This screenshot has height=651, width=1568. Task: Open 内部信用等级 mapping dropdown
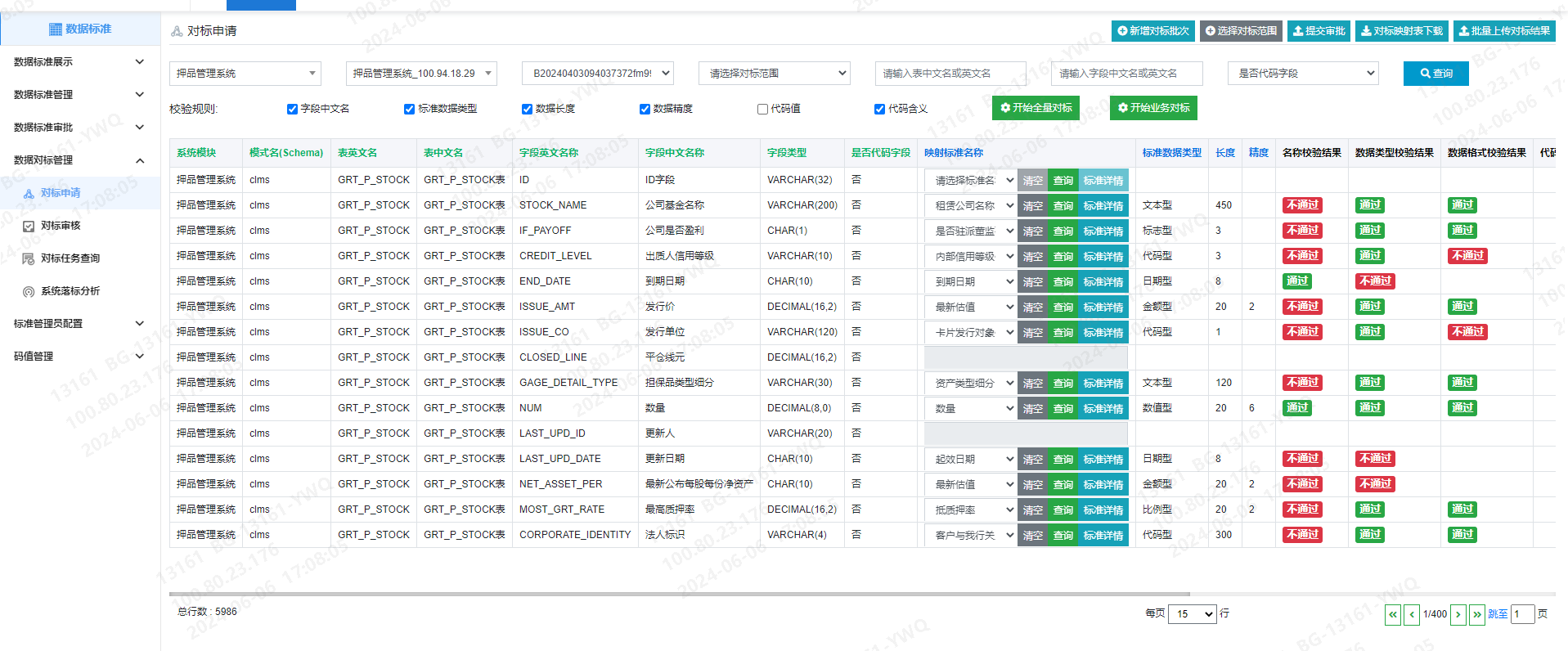pyautogui.click(x=971, y=257)
